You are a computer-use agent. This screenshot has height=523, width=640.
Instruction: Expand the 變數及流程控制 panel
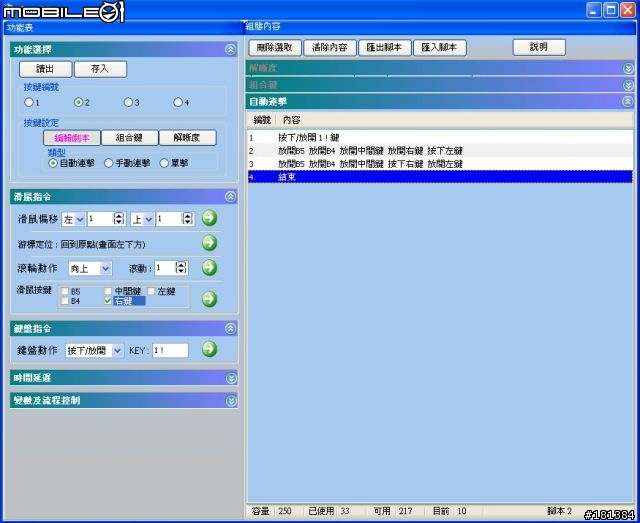[x=231, y=401]
